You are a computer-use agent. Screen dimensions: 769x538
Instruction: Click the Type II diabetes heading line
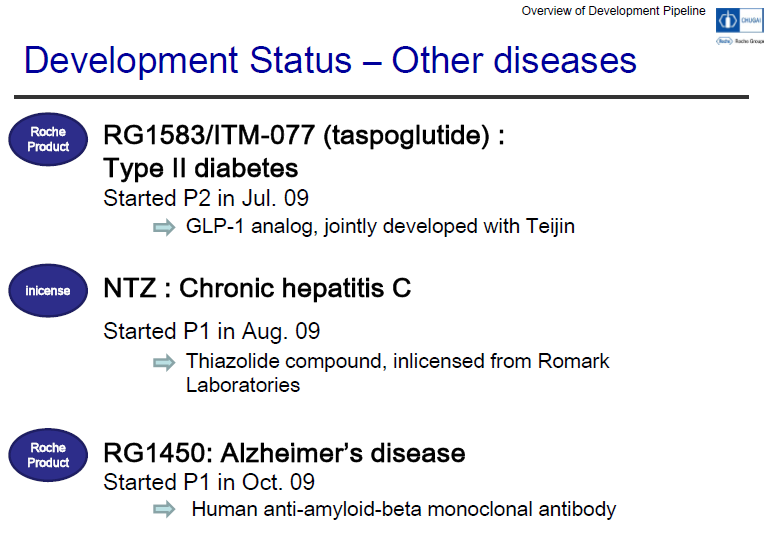tap(200, 166)
